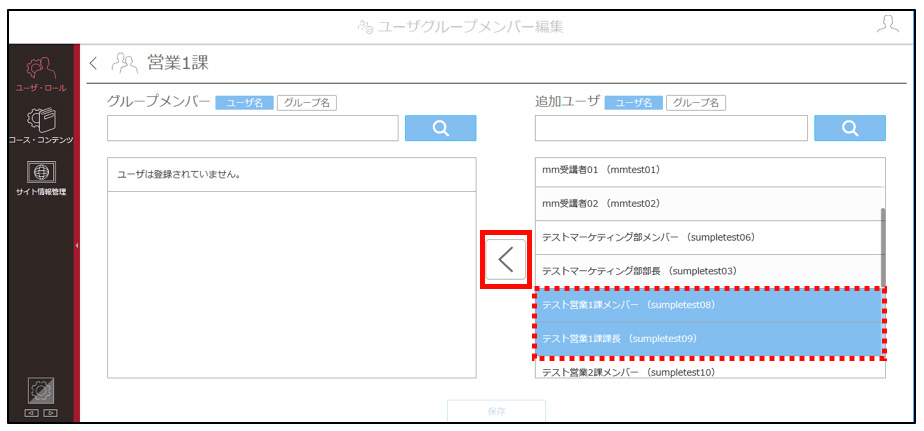This screenshot has width=924, height=431.
Task: Select テストマーケティング部メンバー (sumpletest06)
Action: [x=710, y=238]
